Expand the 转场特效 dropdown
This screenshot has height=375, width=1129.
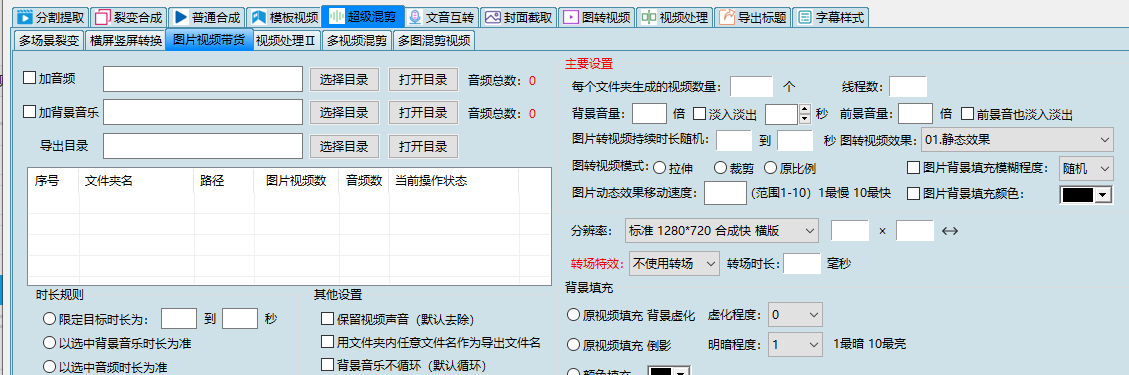[674, 263]
